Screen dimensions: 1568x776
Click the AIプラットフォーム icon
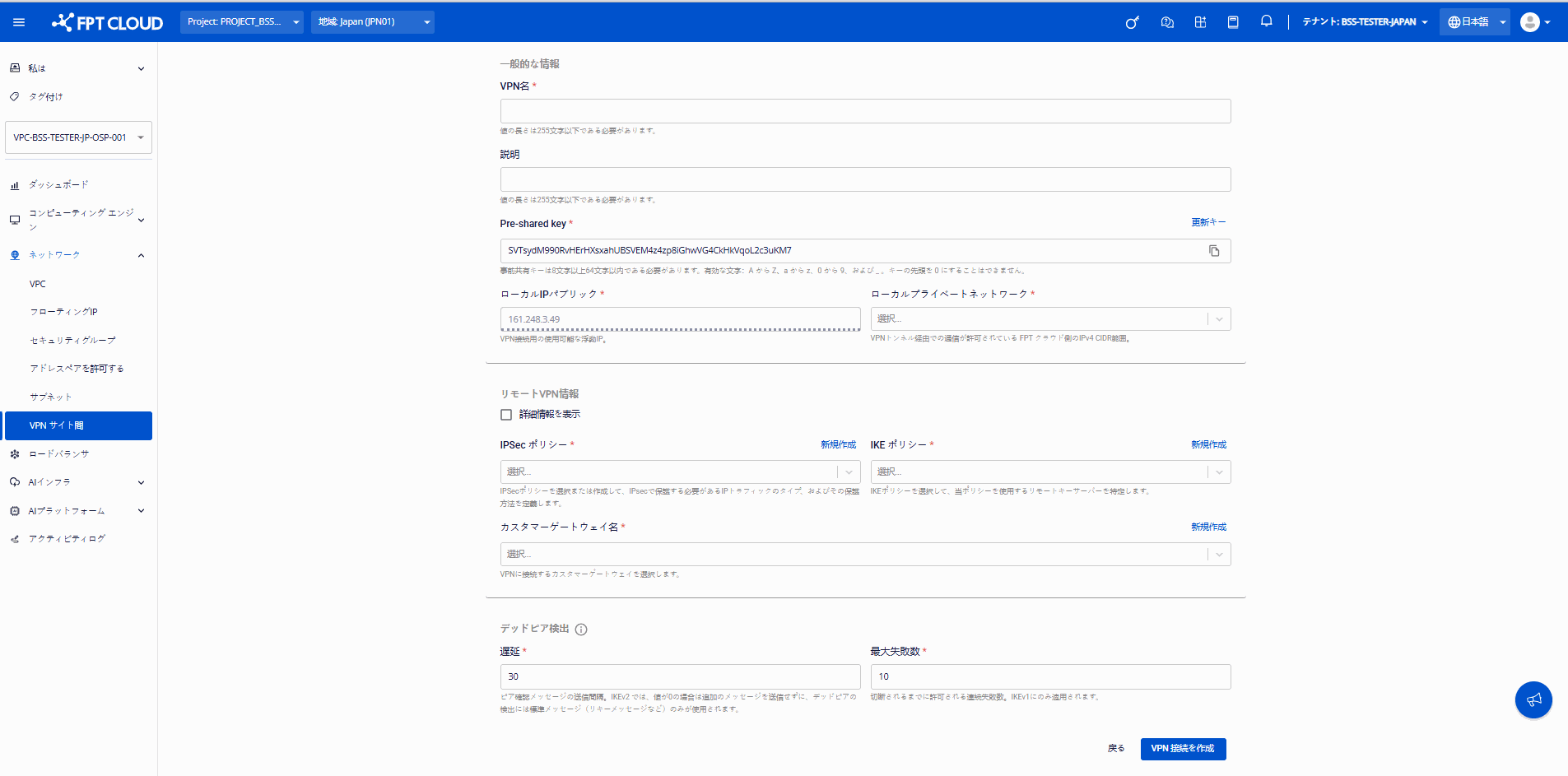[15, 511]
